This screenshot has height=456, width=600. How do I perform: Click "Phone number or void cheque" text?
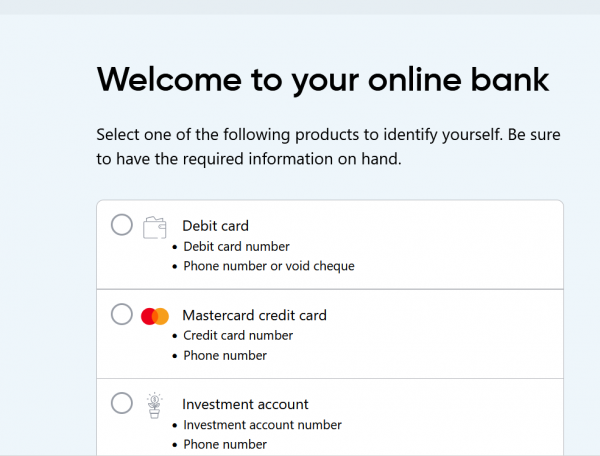point(268,266)
